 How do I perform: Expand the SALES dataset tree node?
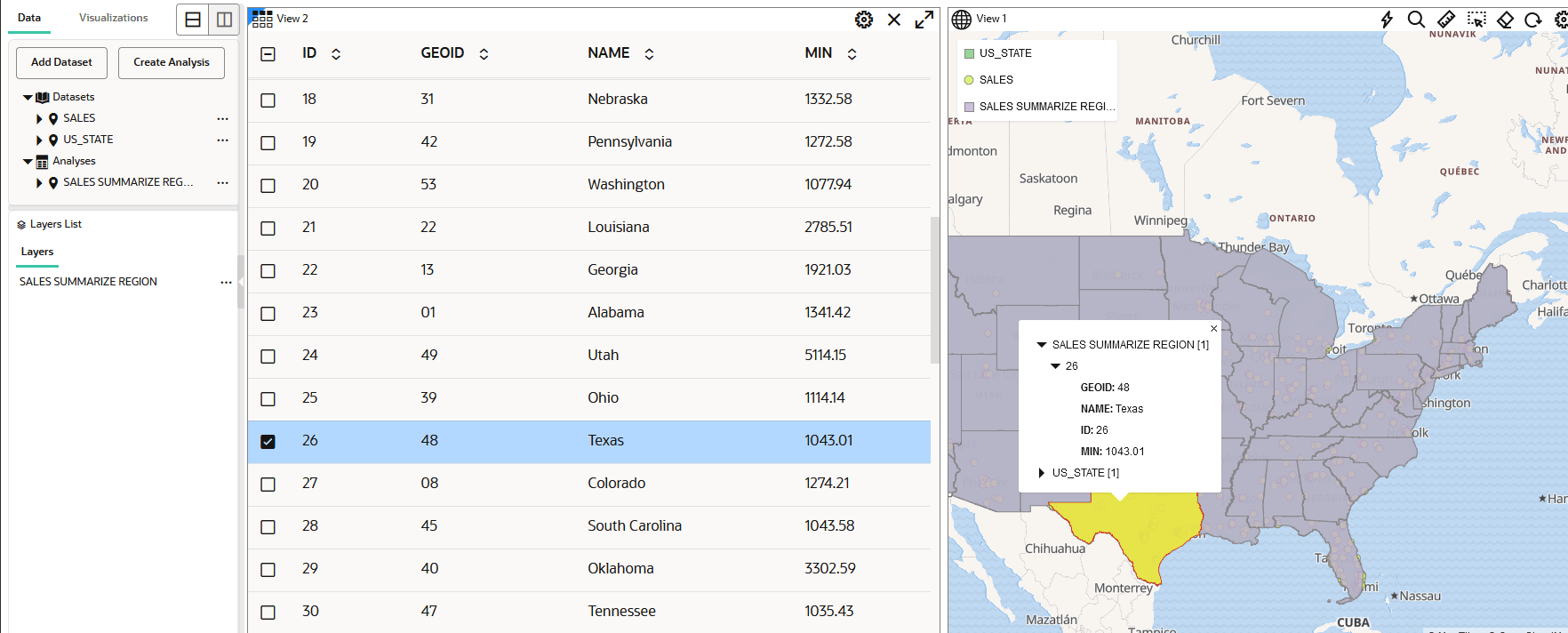pos(39,118)
